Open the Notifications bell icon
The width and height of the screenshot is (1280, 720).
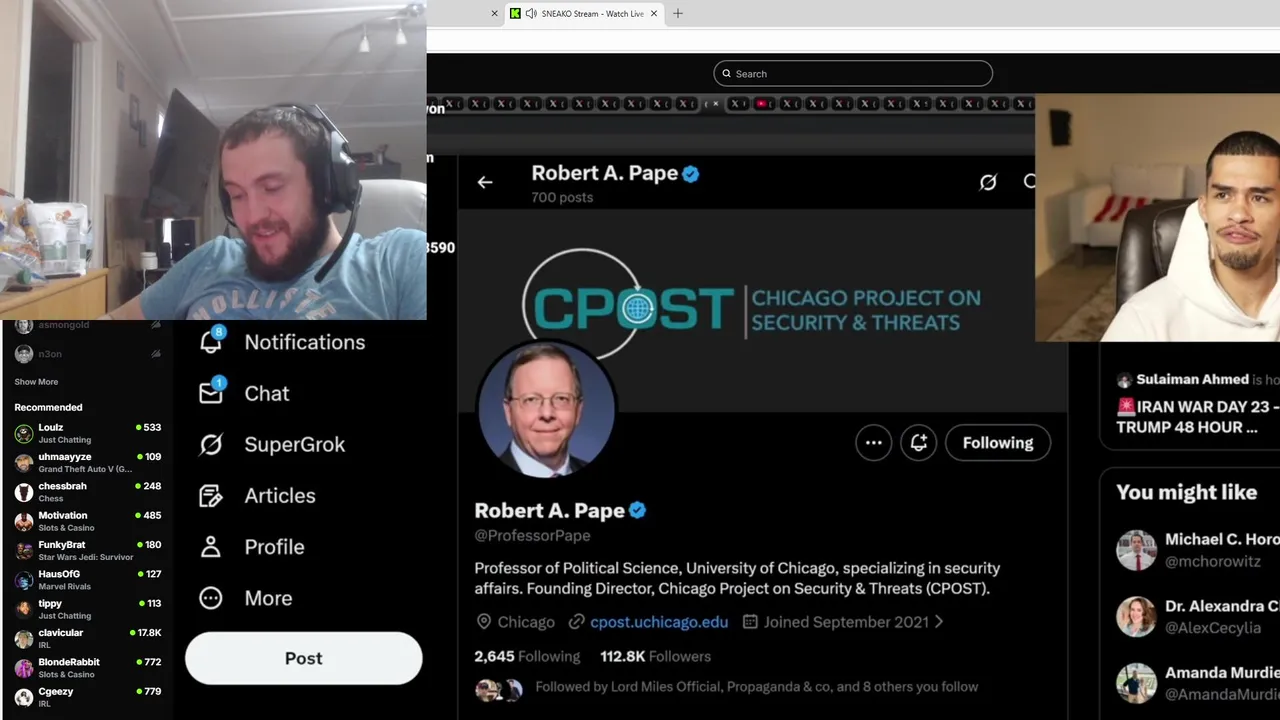(211, 341)
